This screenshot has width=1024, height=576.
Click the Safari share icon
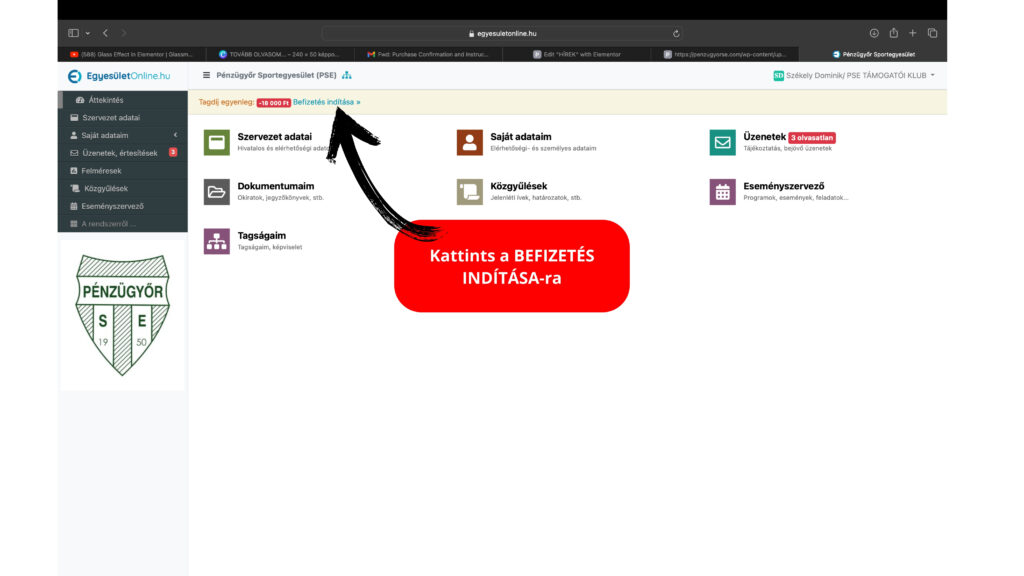tap(893, 33)
